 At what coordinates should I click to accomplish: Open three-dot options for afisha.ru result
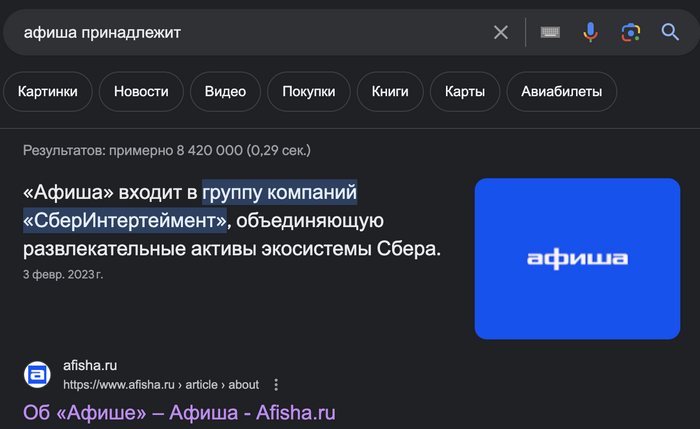[277, 384]
